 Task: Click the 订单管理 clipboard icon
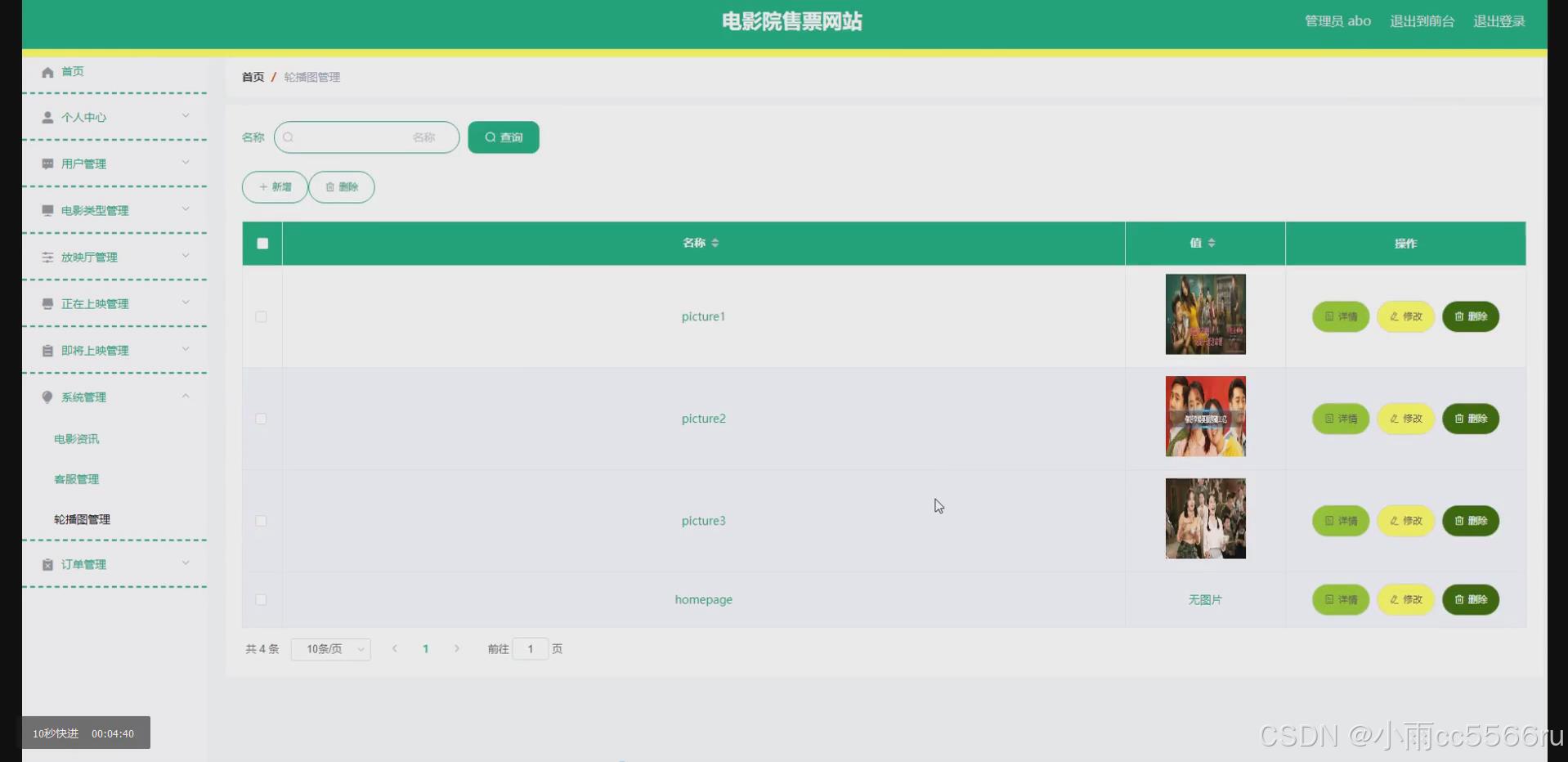point(47,564)
